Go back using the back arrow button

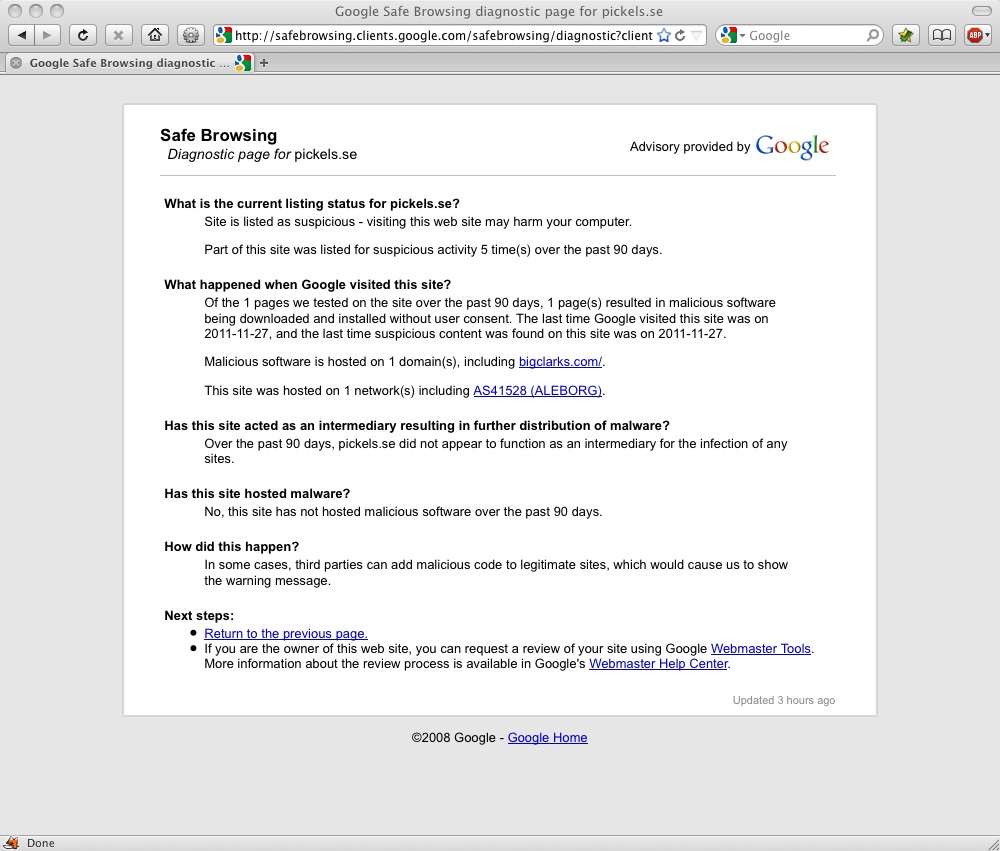(x=22, y=35)
